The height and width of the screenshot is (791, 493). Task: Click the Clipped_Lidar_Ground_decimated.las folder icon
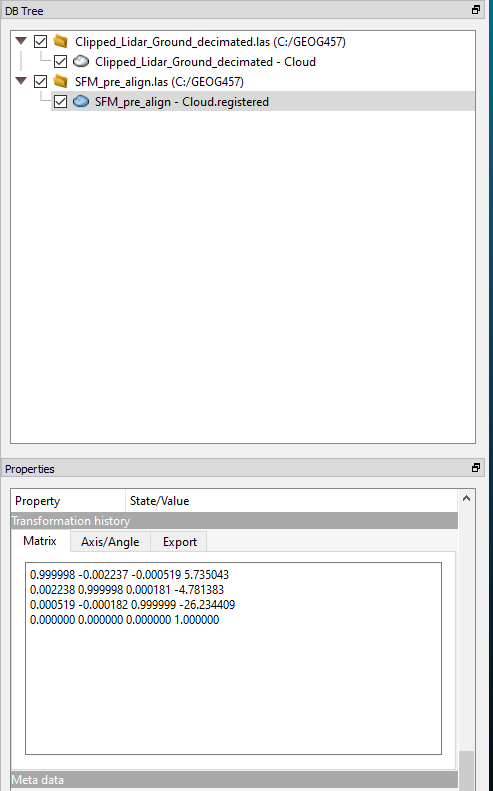pyautogui.click(x=61, y=41)
